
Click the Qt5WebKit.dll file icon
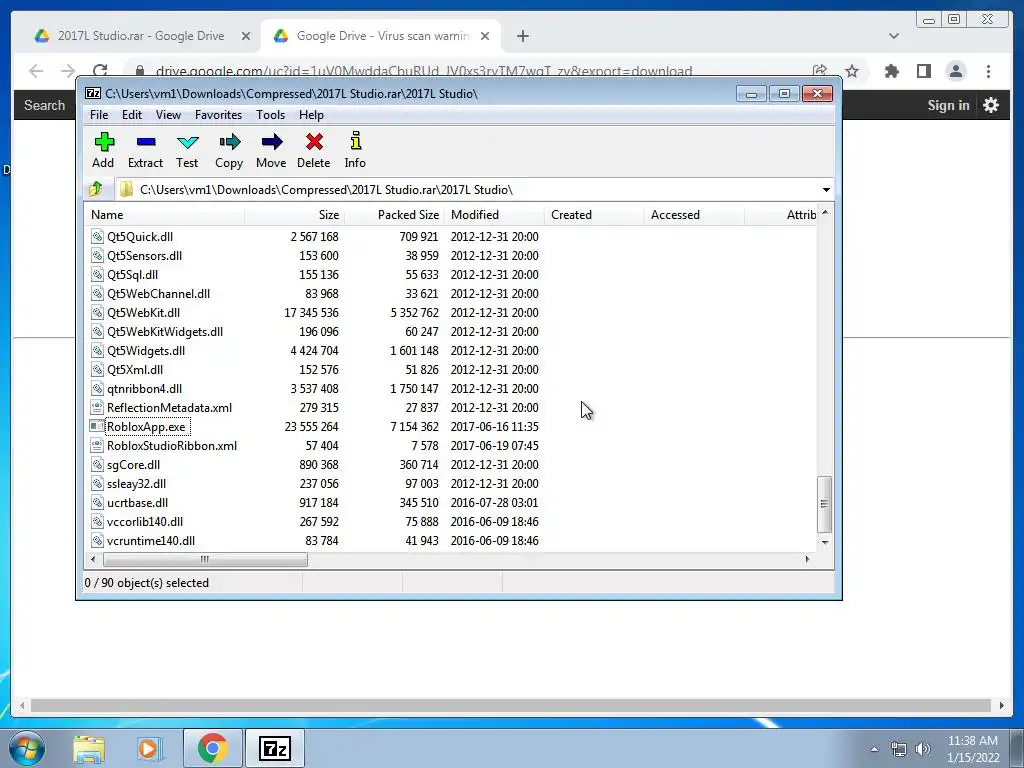97,313
